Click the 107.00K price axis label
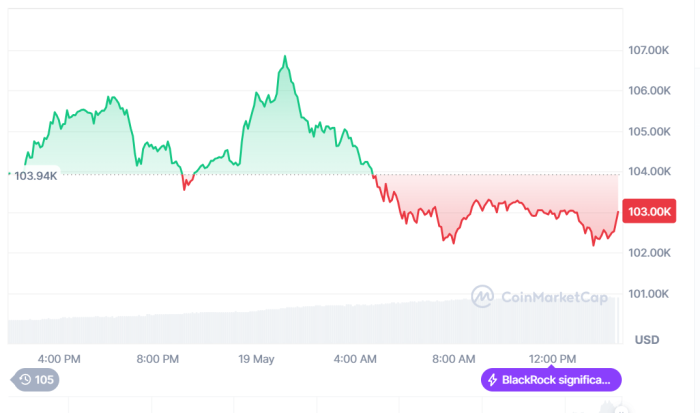The image size is (700, 413). [x=648, y=50]
